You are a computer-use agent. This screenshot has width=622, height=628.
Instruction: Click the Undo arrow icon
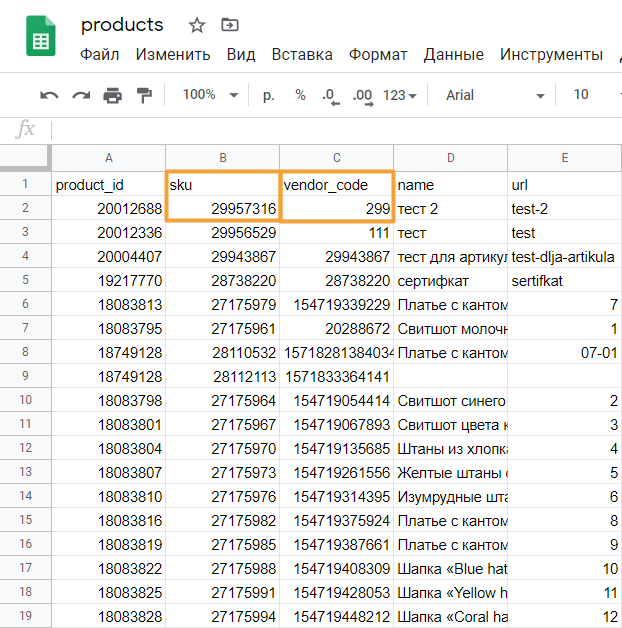[x=49, y=95]
